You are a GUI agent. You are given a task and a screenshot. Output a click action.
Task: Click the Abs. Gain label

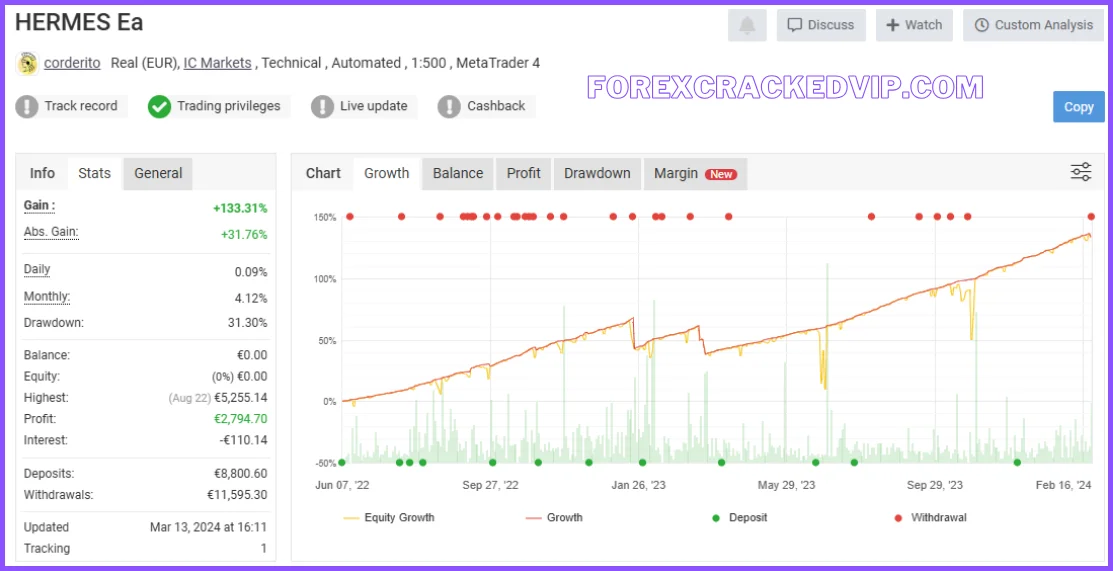click(x=51, y=232)
